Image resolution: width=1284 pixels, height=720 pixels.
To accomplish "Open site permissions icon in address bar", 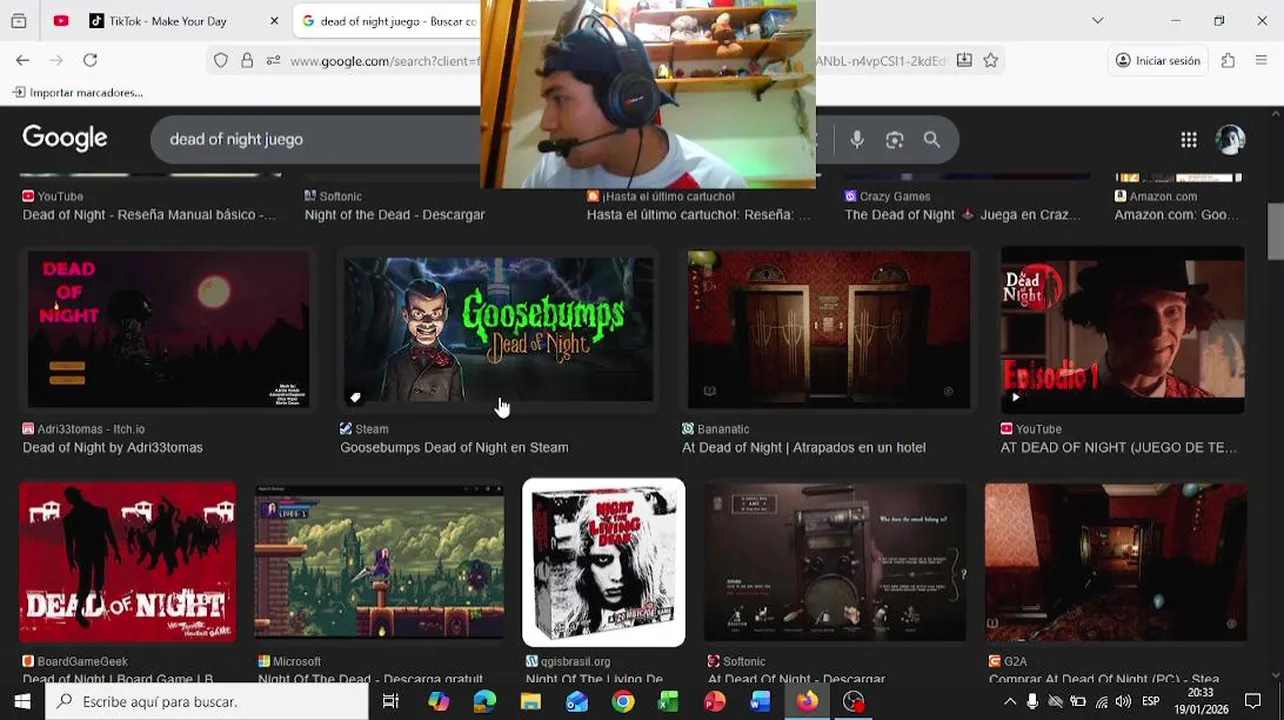I will coord(273,61).
